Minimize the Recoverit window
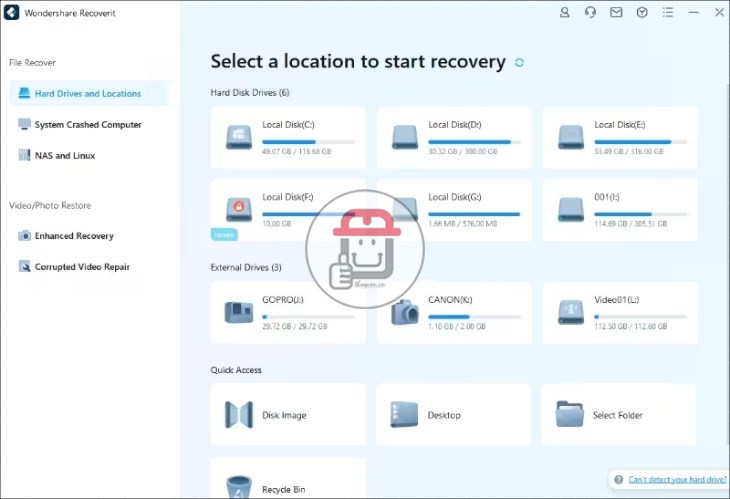Viewport: 730px width, 499px height. pos(694,12)
